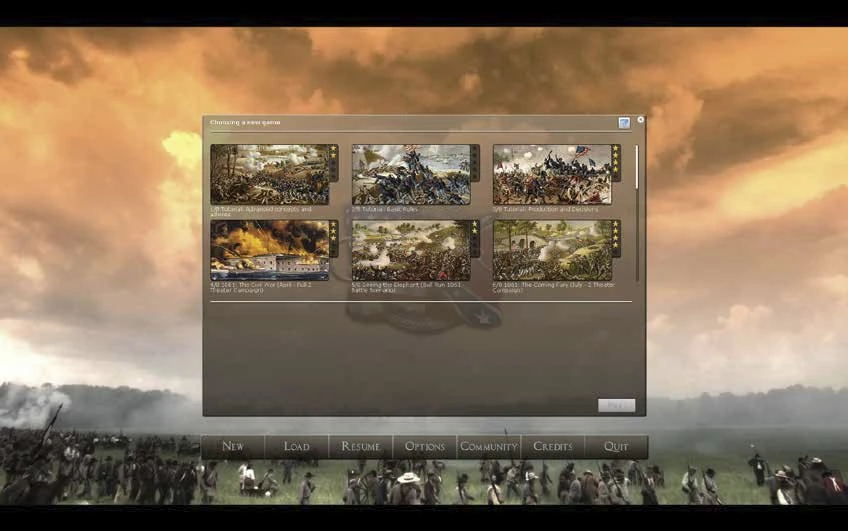Image resolution: width=848 pixels, height=531 pixels.
Task: Click the empty rating strip on Basic Rules tutorial
Action: pos(475,163)
